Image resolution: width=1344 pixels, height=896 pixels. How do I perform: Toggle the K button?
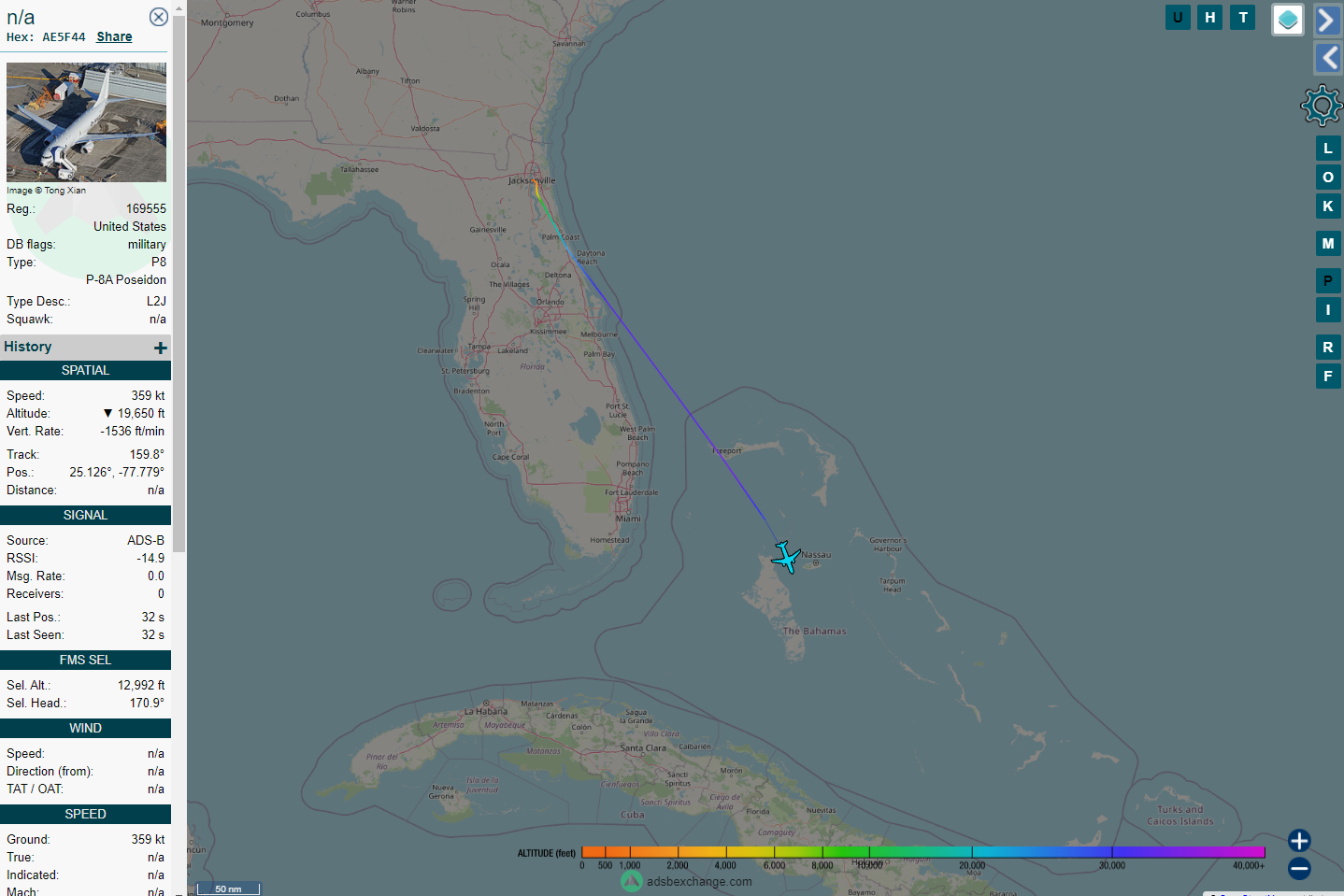pos(1328,206)
